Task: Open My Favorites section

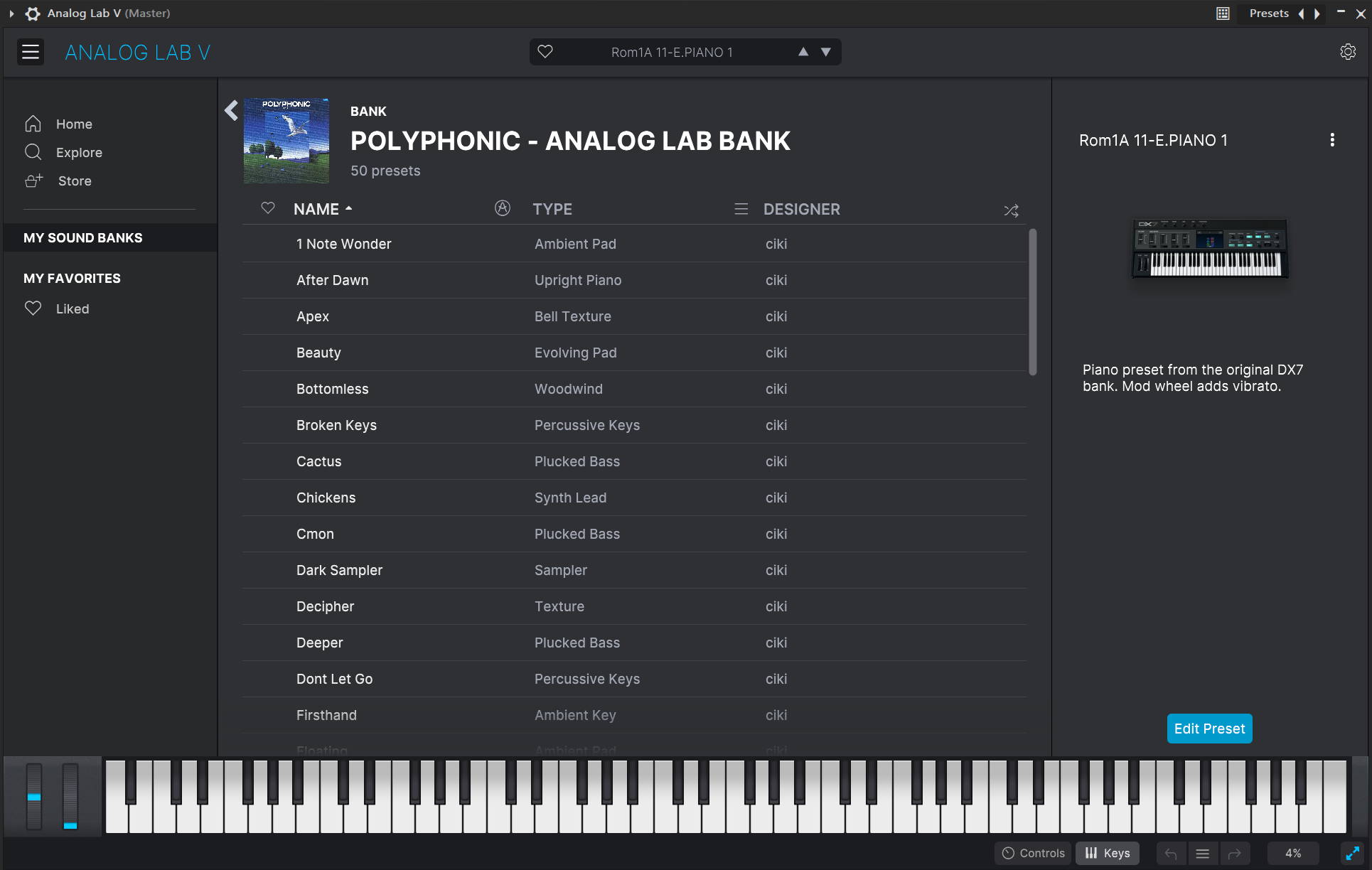Action: tap(72, 278)
